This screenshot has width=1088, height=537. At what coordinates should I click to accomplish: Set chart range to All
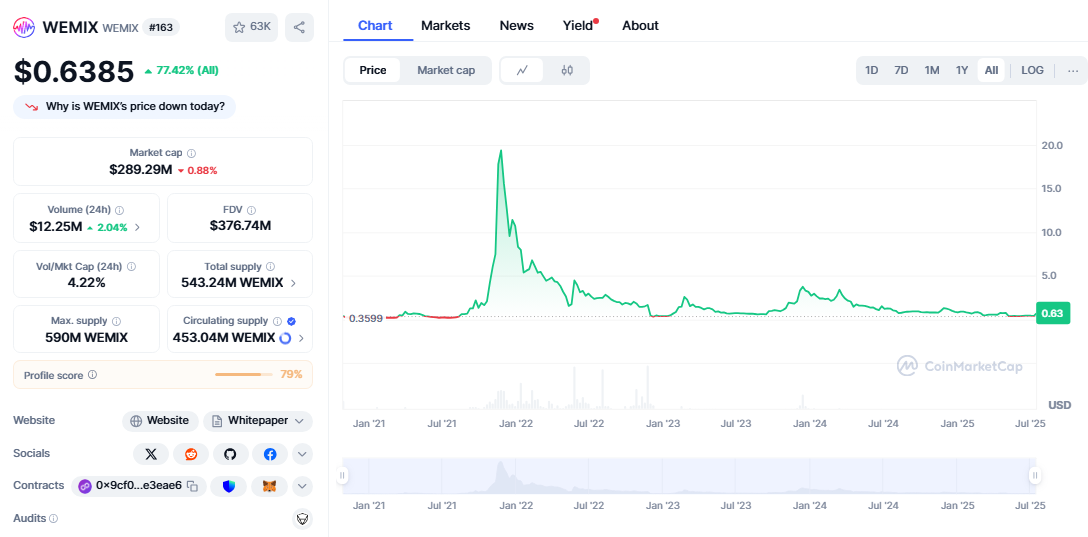pos(992,70)
